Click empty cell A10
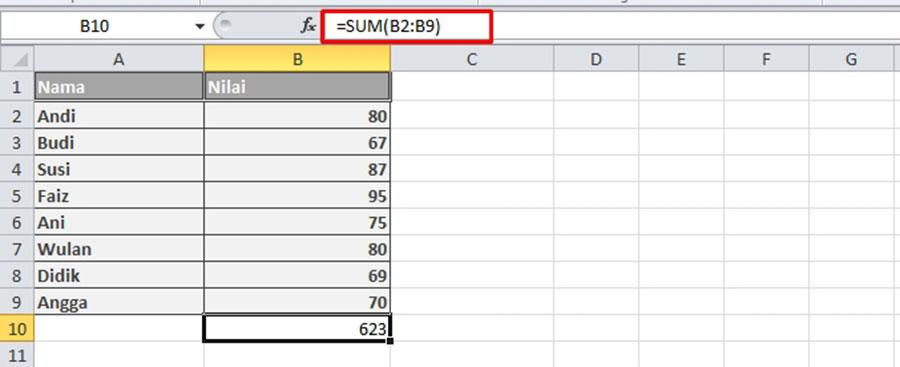 [119, 329]
